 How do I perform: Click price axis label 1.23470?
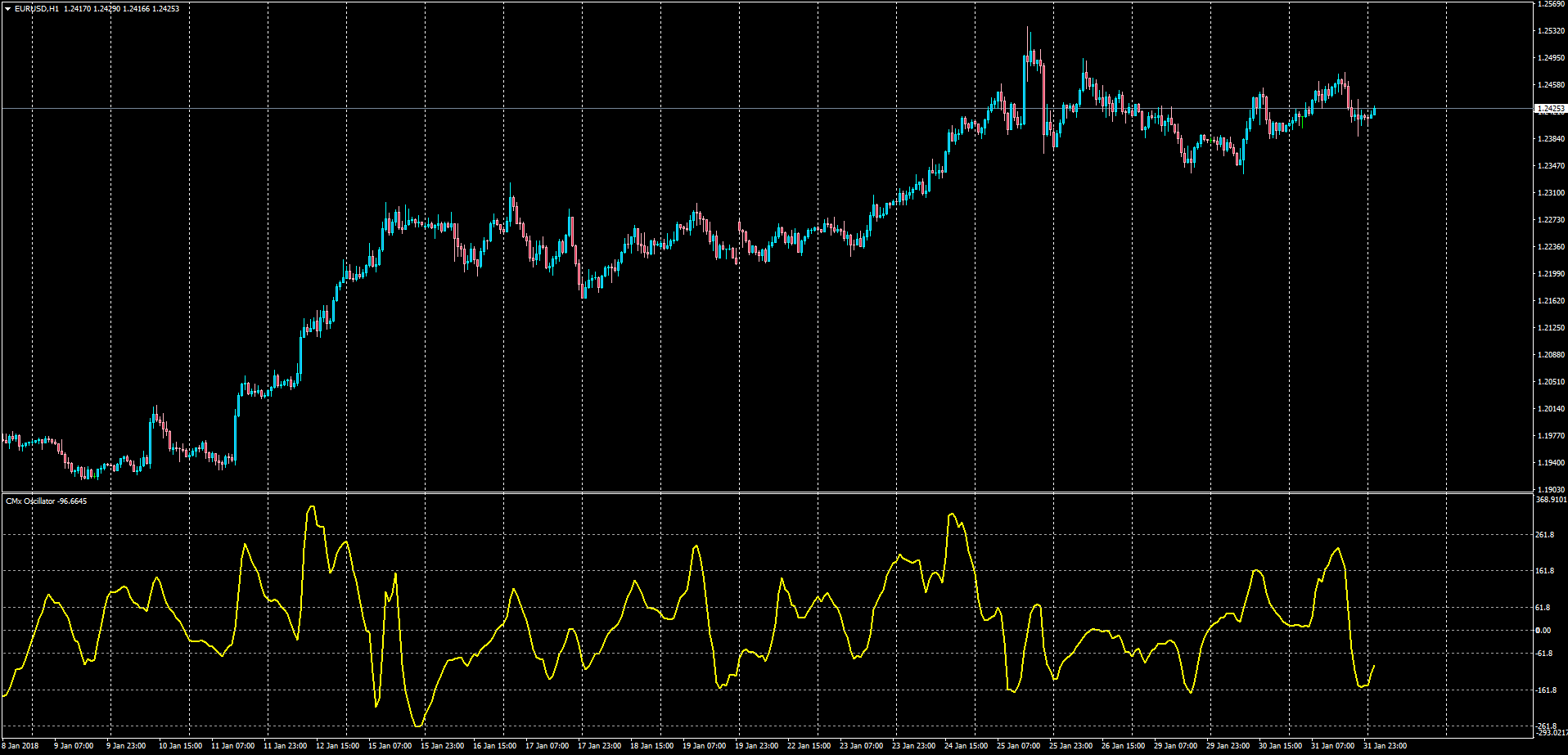click(1551, 166)
